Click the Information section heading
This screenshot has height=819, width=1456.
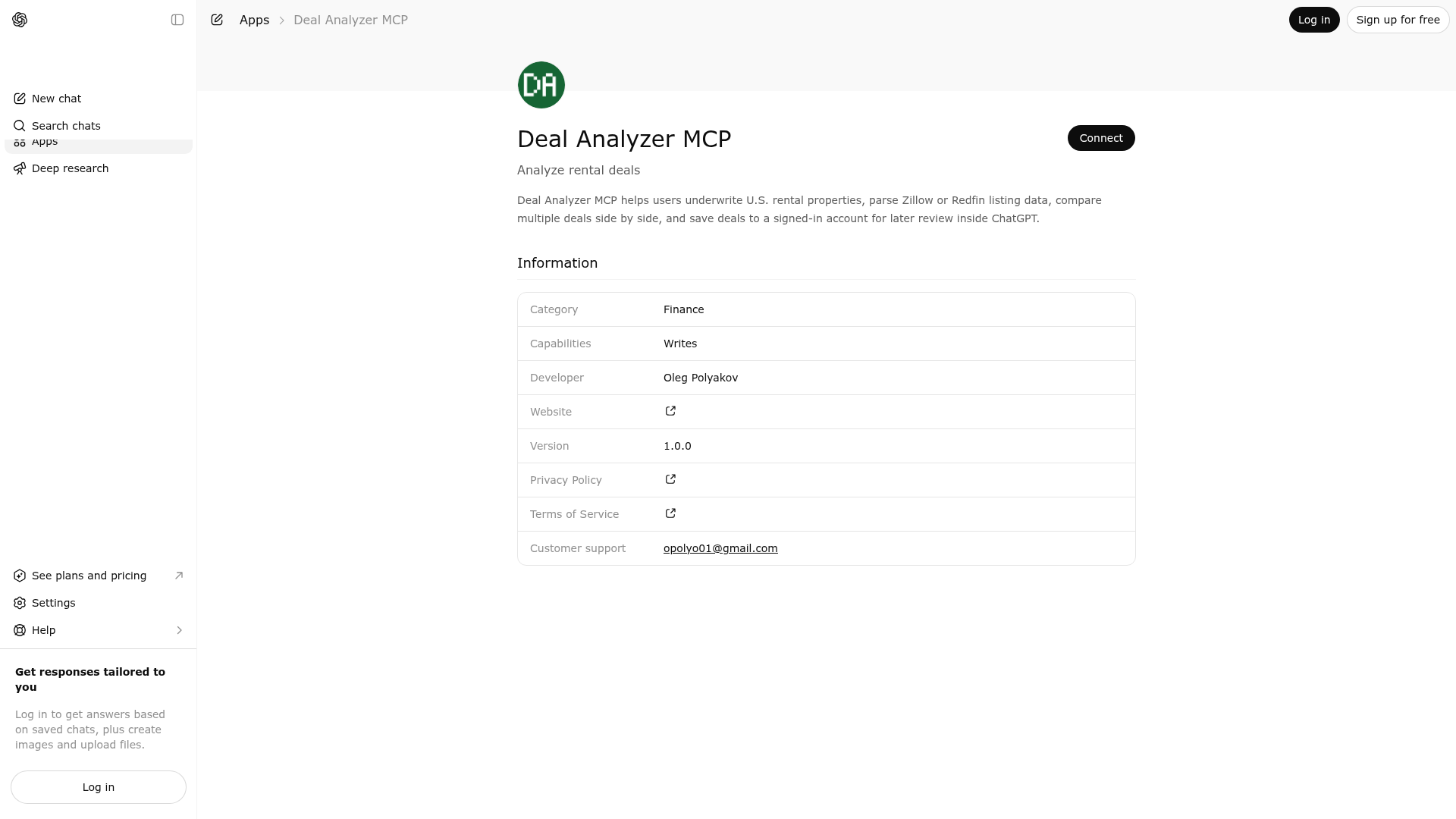(x=557, y=263)
